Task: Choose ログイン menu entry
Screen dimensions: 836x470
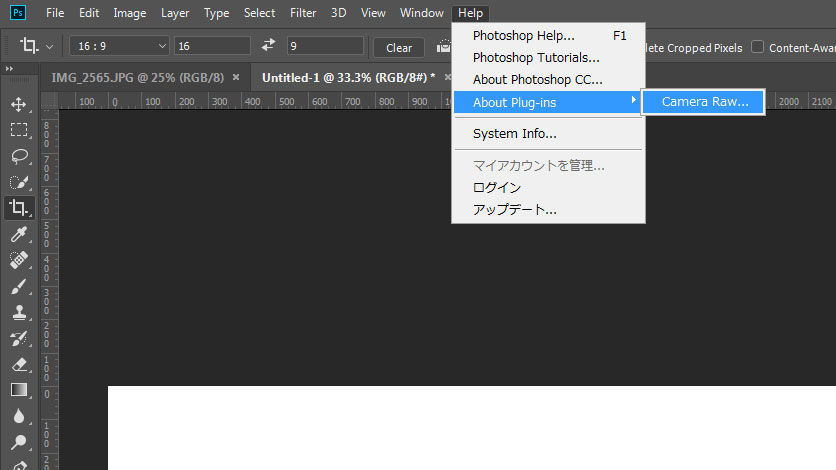Action: point(549,188)
